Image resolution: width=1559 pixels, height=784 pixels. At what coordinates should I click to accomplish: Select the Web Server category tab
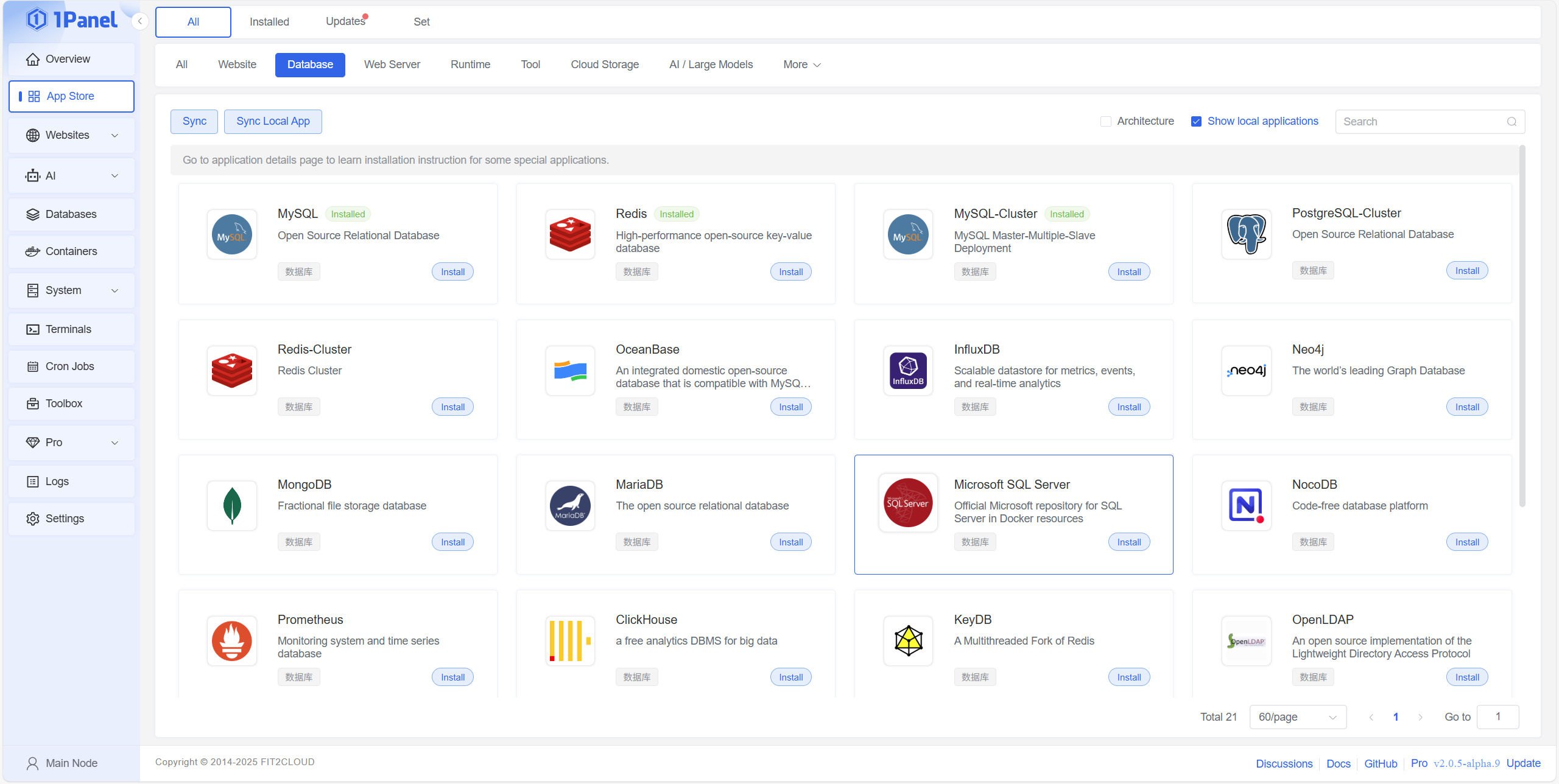pyautogui.click(x=392, y=65)
